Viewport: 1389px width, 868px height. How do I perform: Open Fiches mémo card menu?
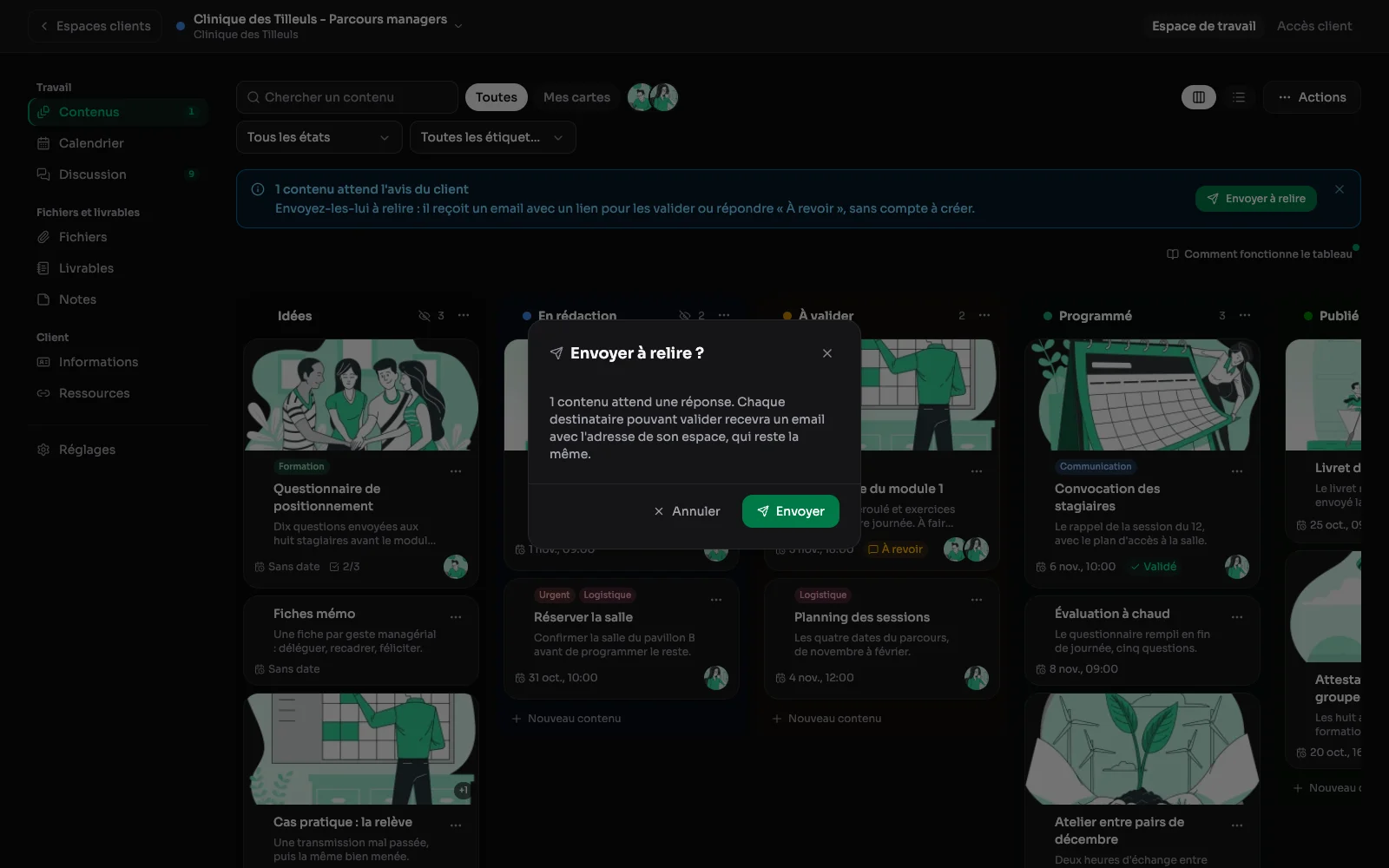click(456, 617)
